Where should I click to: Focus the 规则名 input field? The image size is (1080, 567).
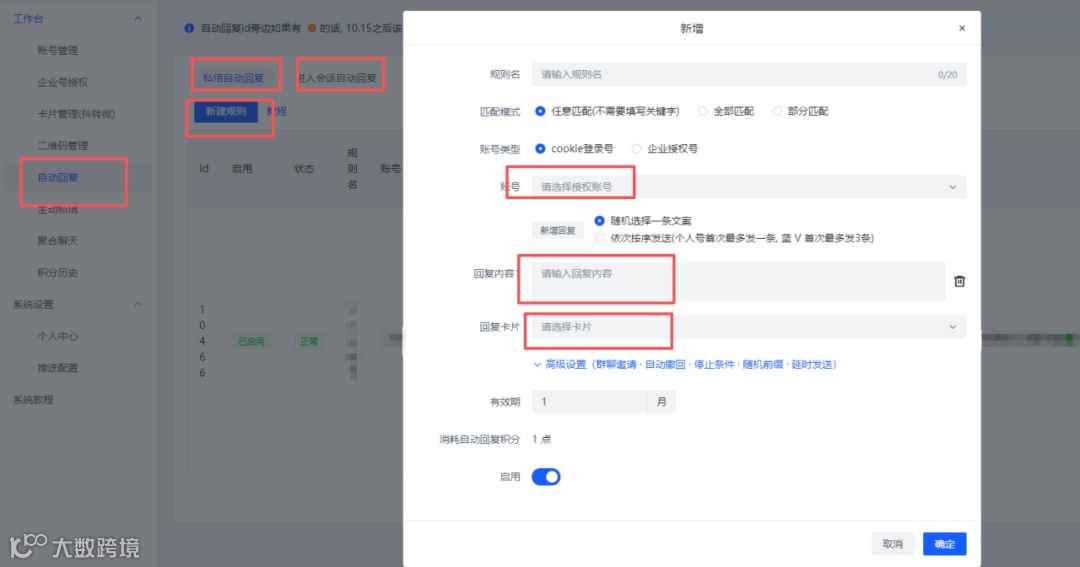[749, 74]
